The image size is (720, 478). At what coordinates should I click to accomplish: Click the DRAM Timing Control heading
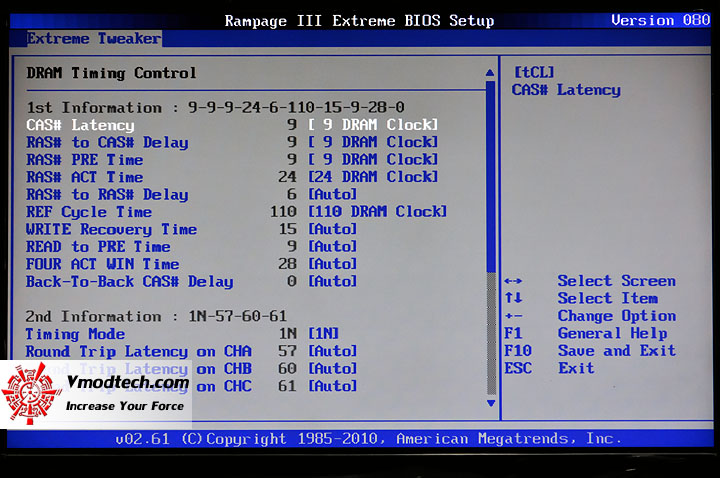pyautogui.click(x=111, y=73)
